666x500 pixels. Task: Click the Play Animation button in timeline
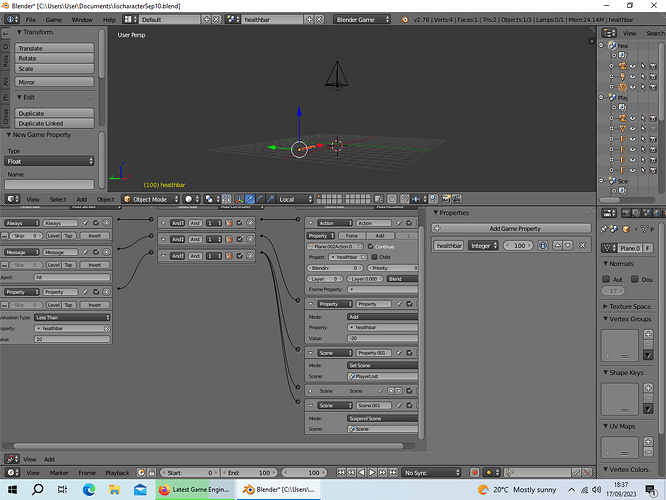tap(372, 472)
